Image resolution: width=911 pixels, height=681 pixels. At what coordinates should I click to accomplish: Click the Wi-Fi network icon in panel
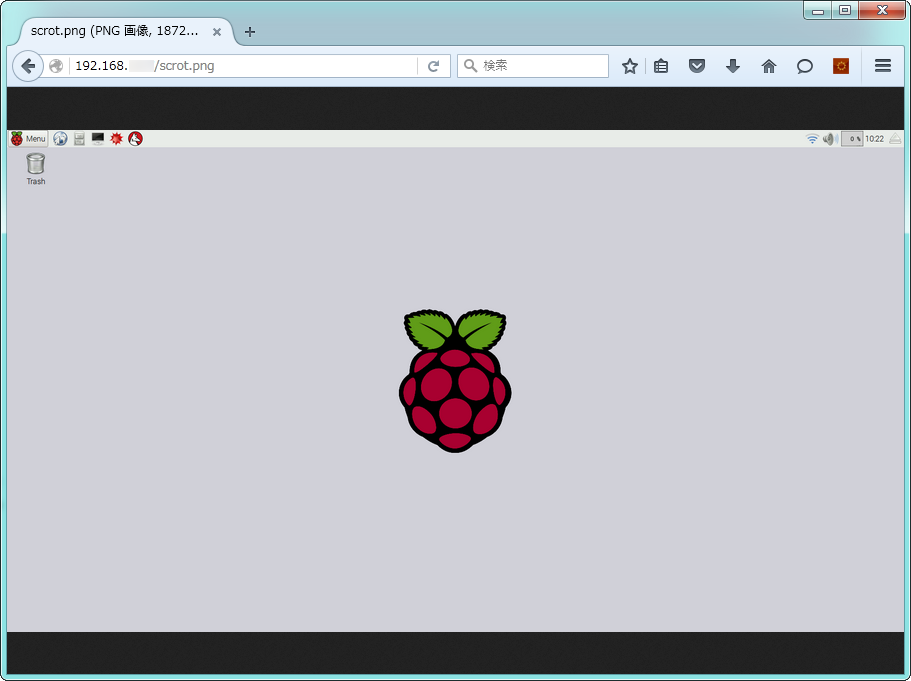tap(812, 138)
